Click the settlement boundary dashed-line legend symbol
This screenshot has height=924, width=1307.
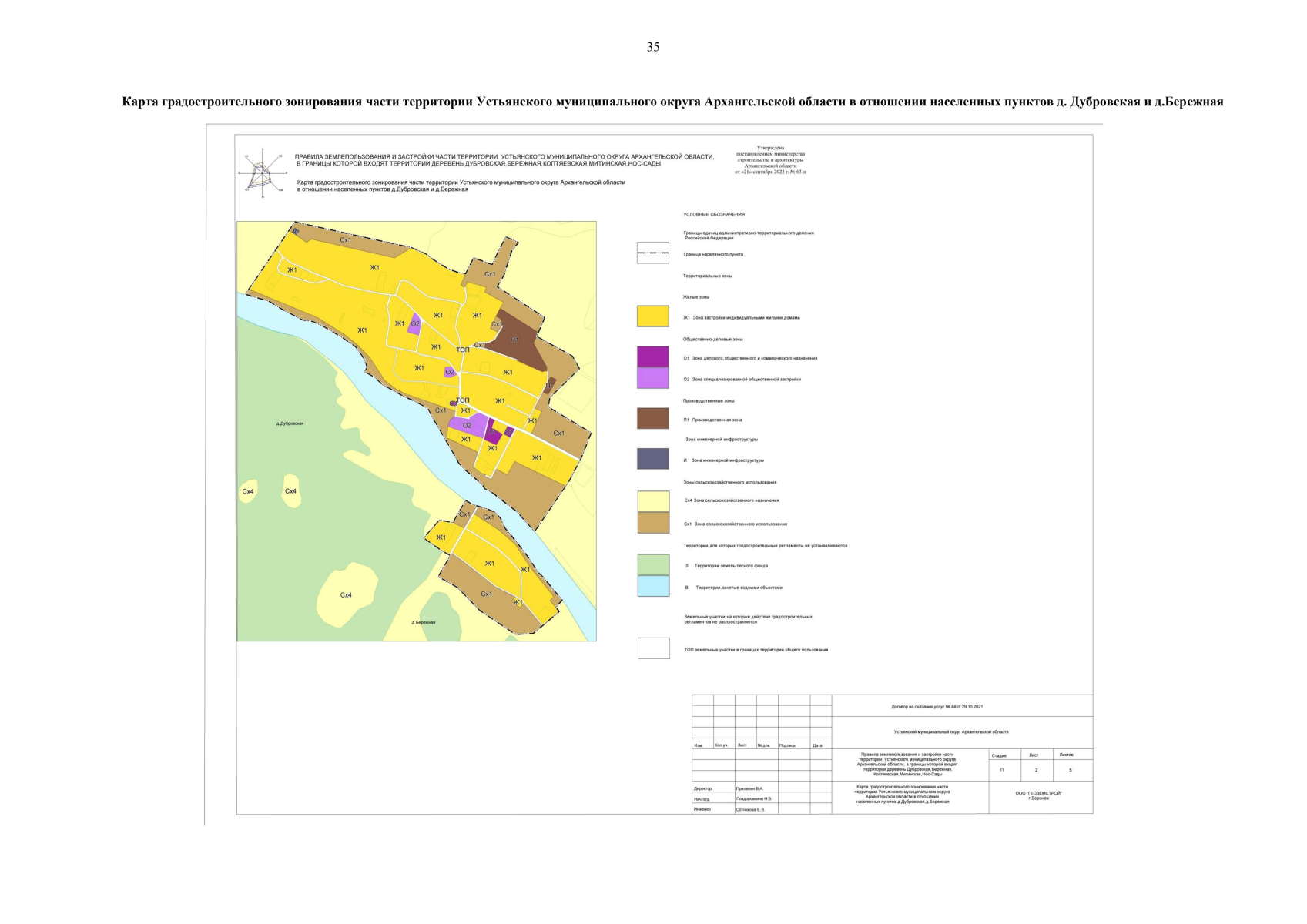click(x=652, y=253)
